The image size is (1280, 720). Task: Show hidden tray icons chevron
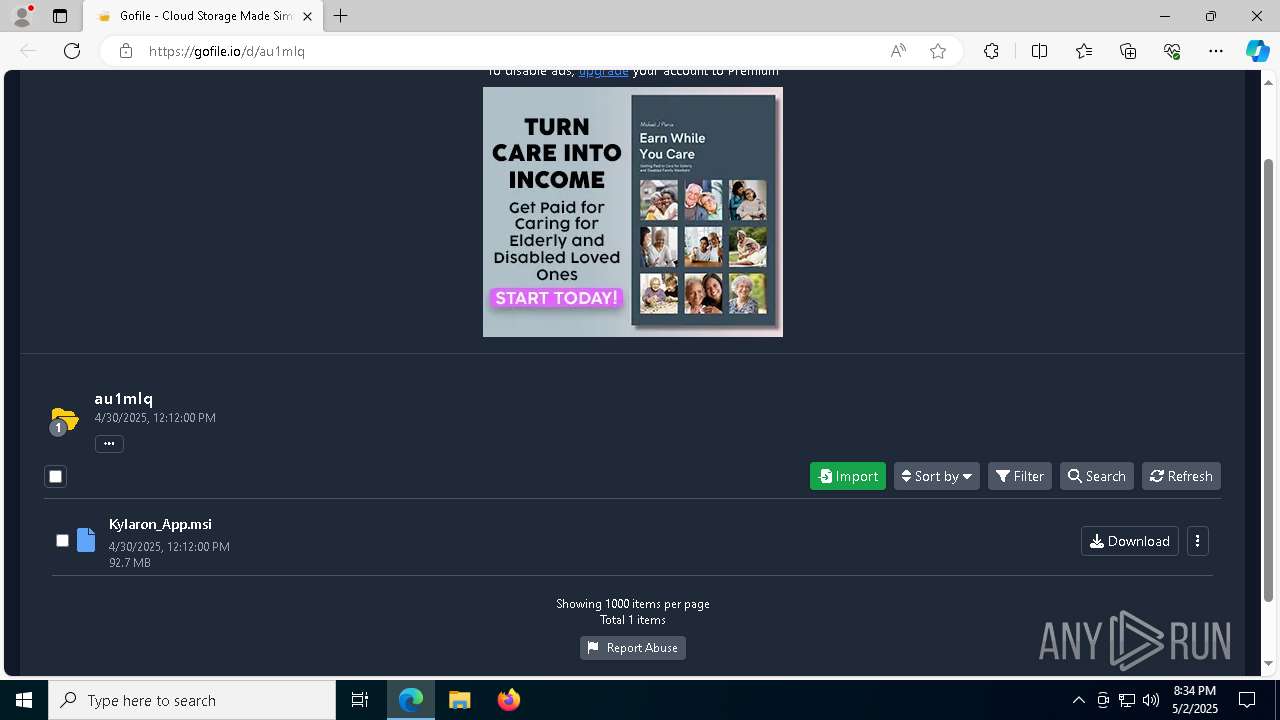point(1078,700)
